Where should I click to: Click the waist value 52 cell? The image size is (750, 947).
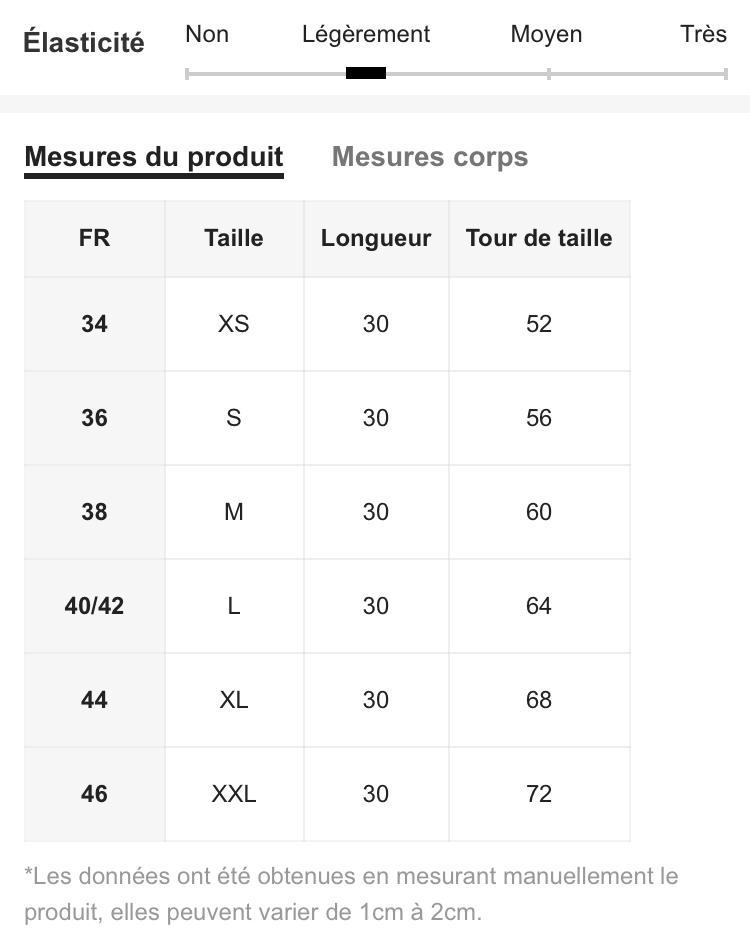click(539, 324)
